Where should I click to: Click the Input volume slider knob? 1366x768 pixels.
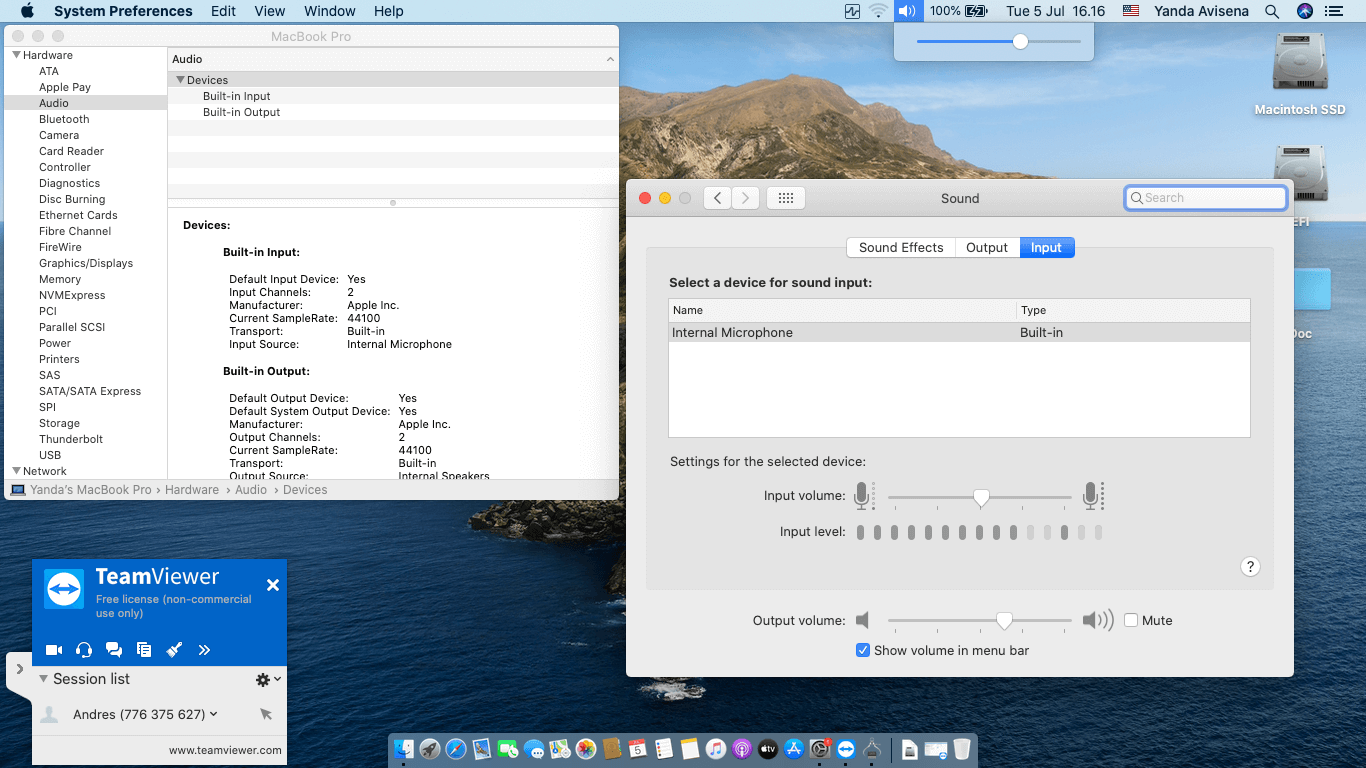tap(981, 497)
